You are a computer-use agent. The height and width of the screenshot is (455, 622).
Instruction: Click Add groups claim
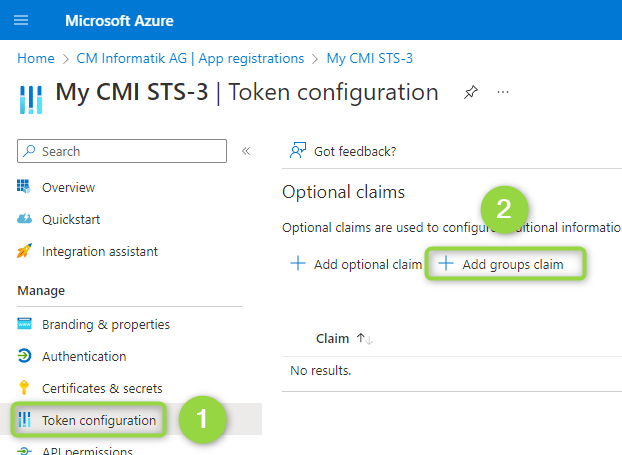point(513,264)
